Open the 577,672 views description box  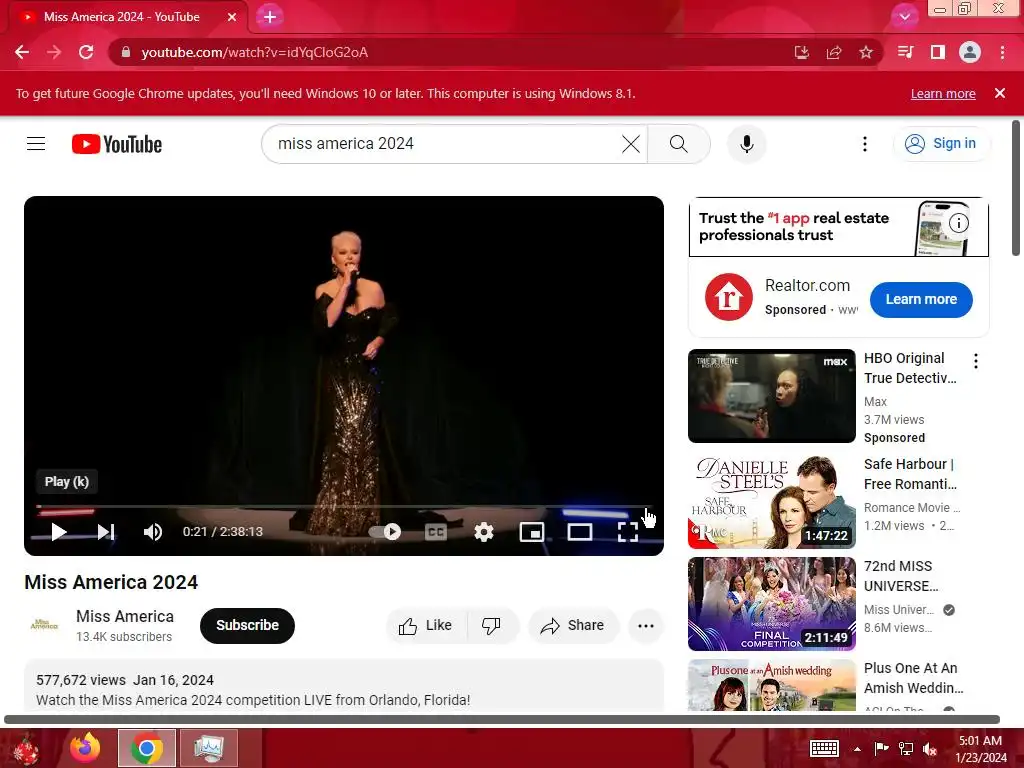pyautogui.click(x=344, y=686)
